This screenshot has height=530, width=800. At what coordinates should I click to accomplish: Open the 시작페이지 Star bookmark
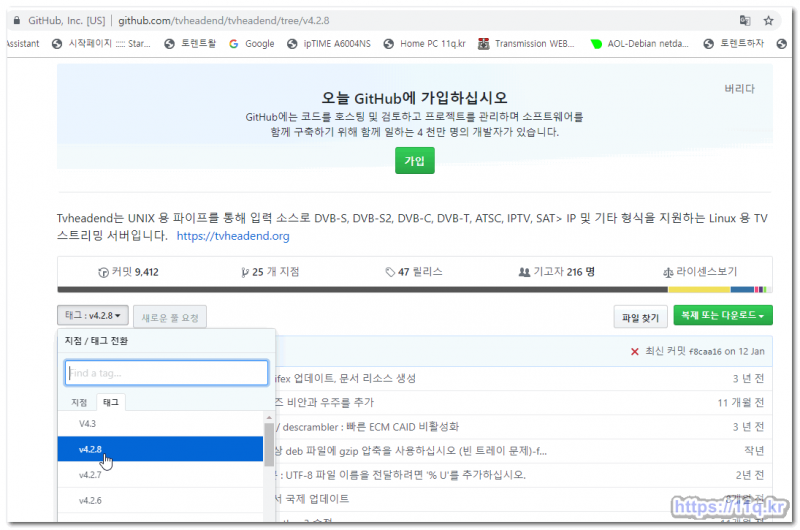pos(102,44)
